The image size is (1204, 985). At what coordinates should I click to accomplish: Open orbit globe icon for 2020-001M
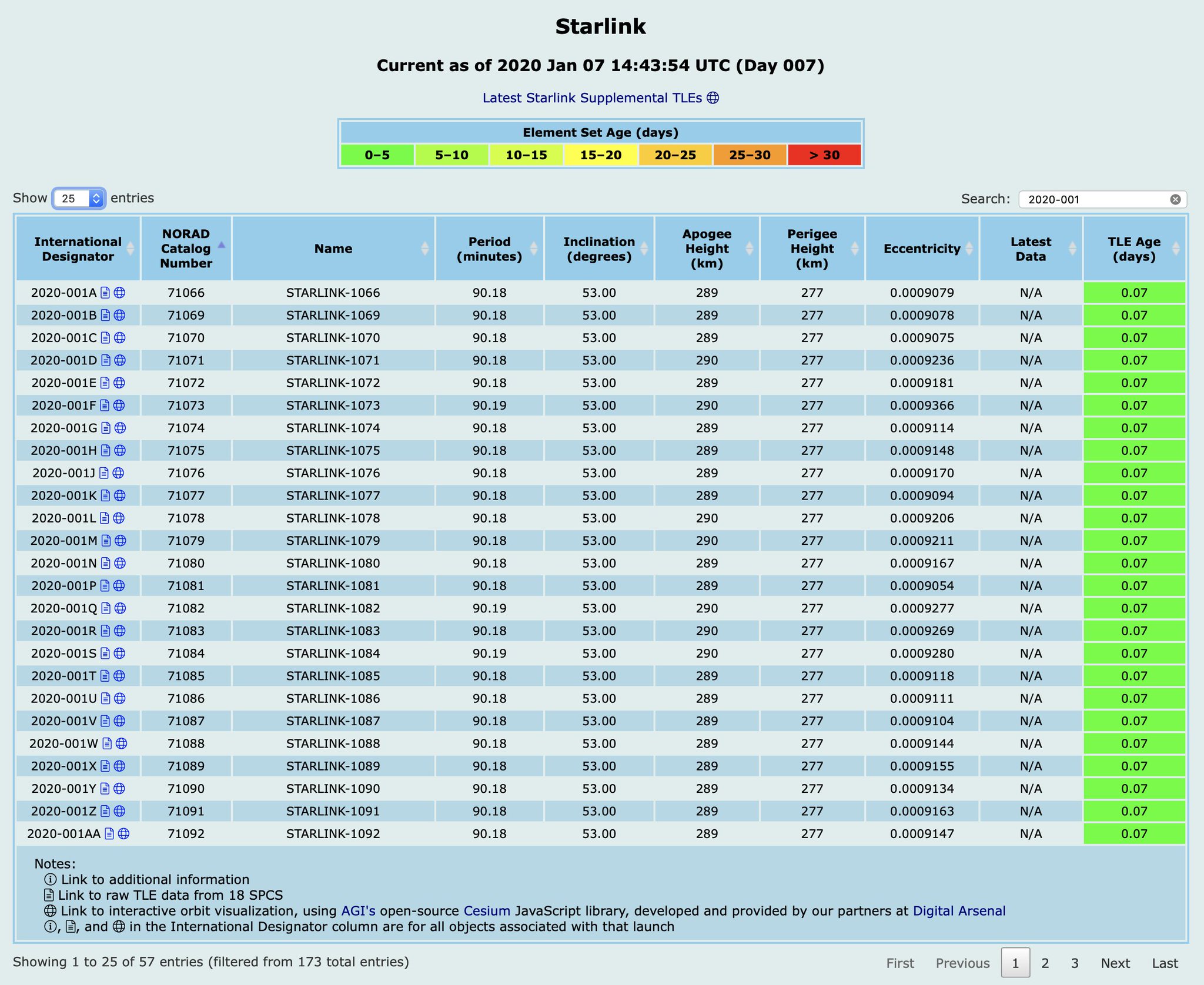click(121, 541)
